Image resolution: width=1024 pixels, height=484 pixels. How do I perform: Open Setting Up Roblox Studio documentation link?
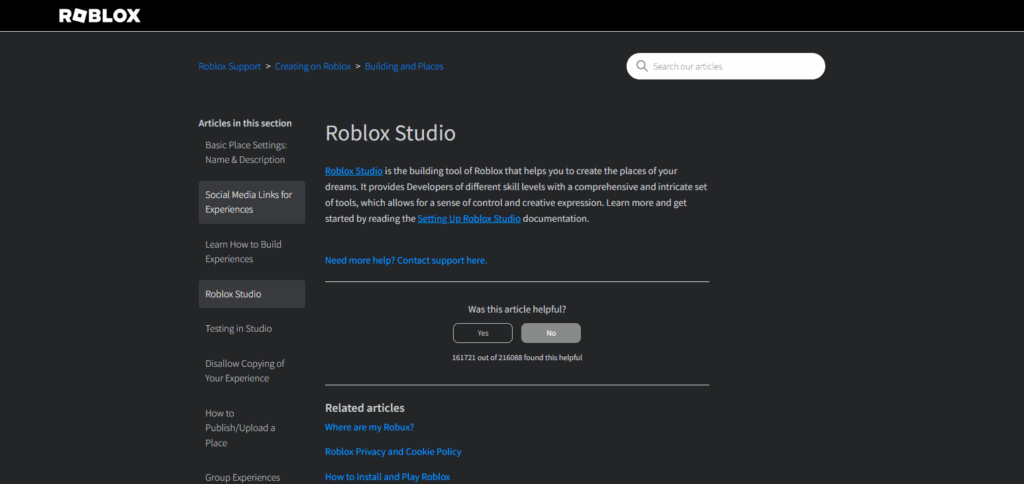[469, 219]
